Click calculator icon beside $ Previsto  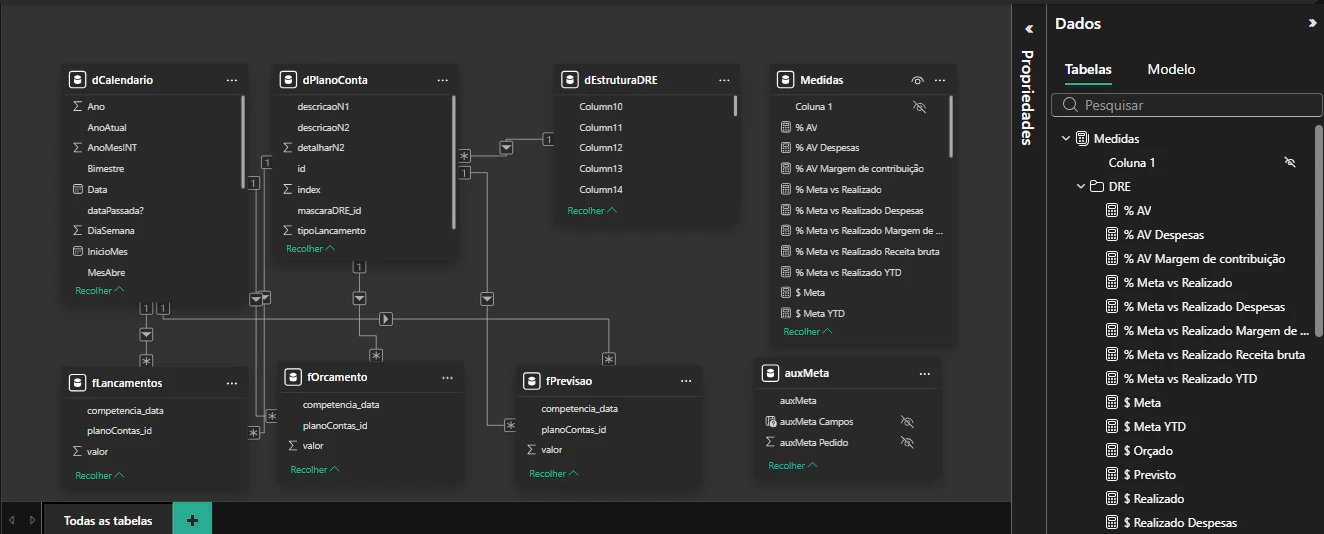[x=1111, y=475]
